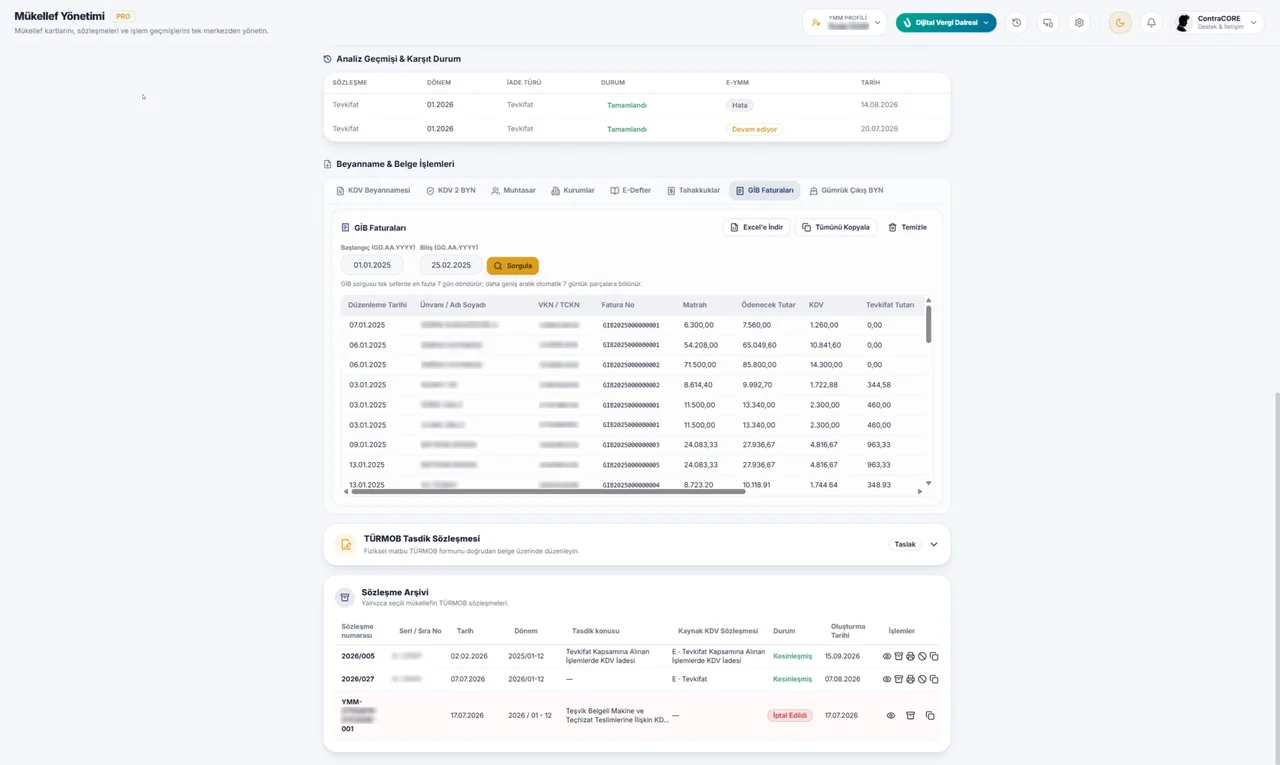
Task: Copy contract 2026/005
Action: (934, 656)
